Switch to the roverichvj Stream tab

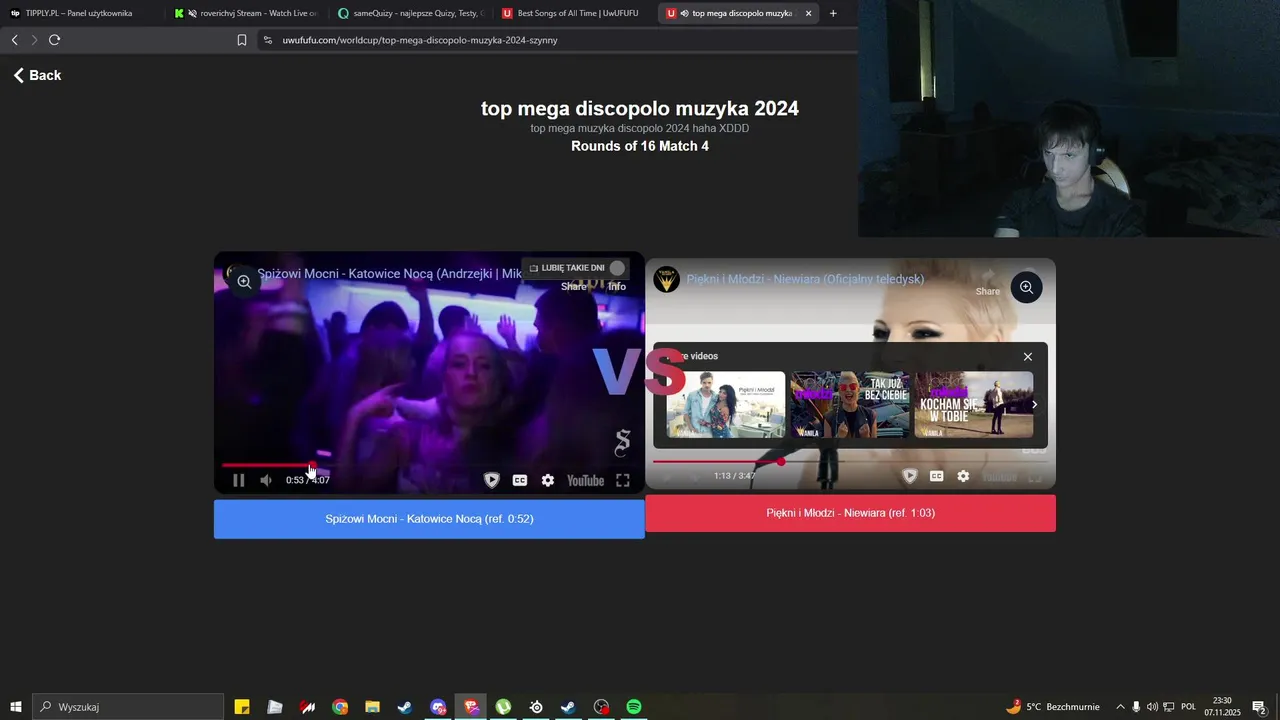click(245, 13)
